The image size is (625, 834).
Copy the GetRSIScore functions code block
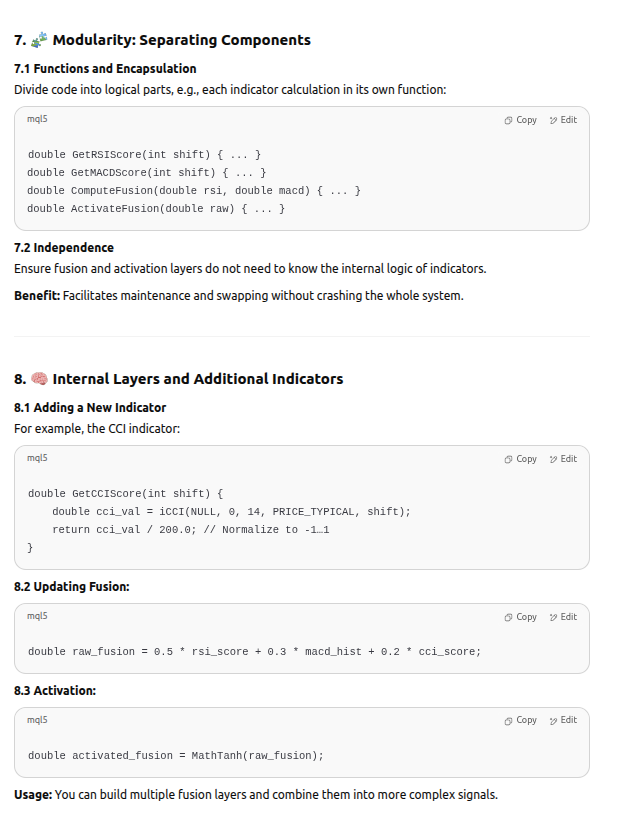(x=521, y=120)
